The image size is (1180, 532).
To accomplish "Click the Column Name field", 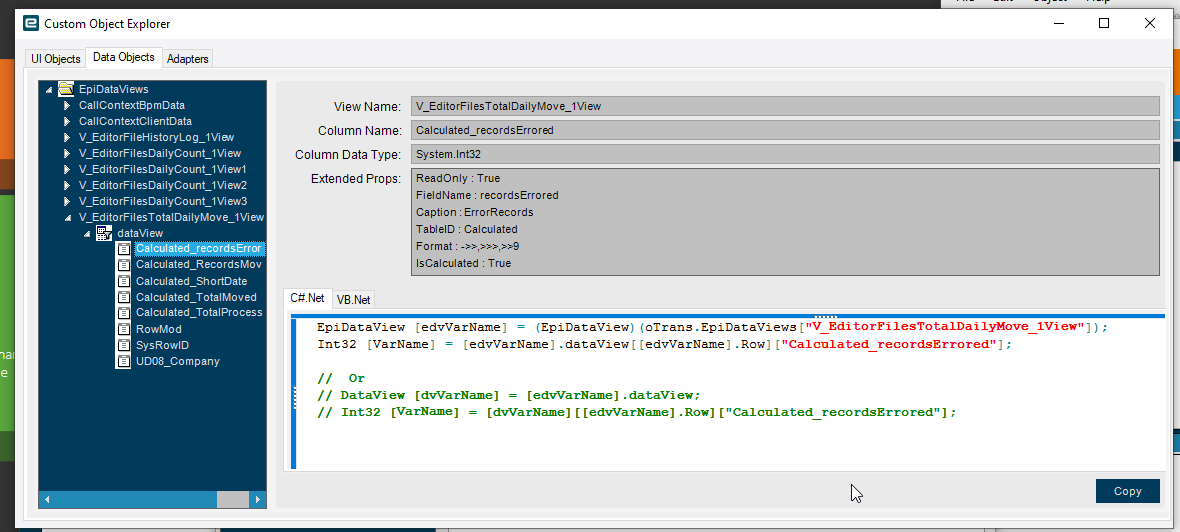I will click(x=785, y=130).
